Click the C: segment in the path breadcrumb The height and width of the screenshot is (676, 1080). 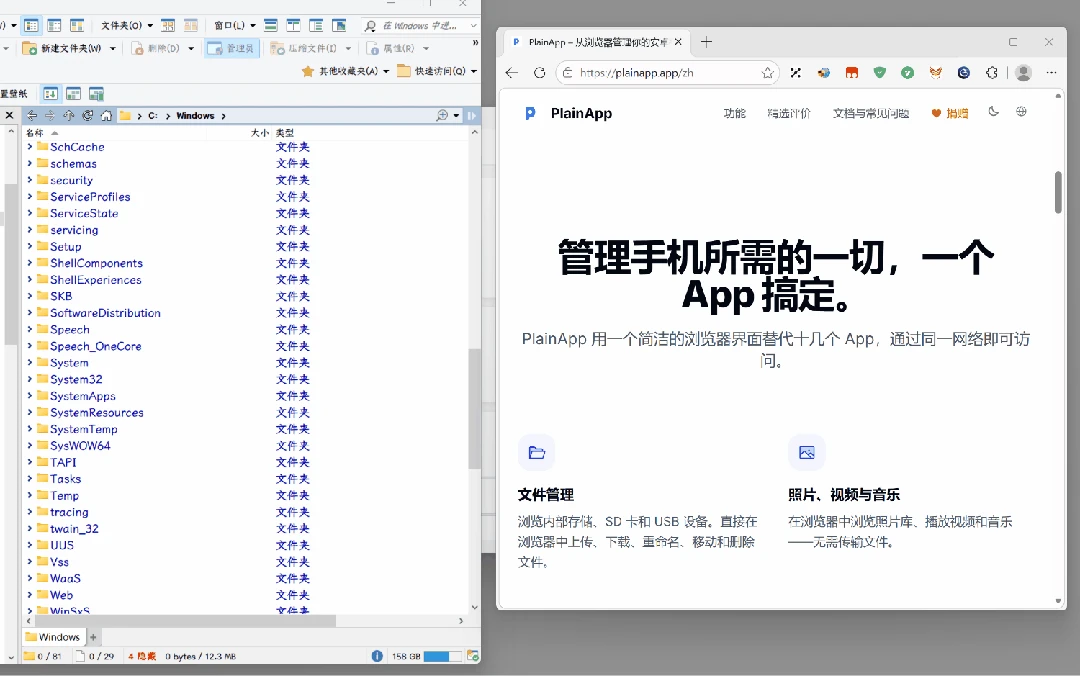(x=152, y=116)
